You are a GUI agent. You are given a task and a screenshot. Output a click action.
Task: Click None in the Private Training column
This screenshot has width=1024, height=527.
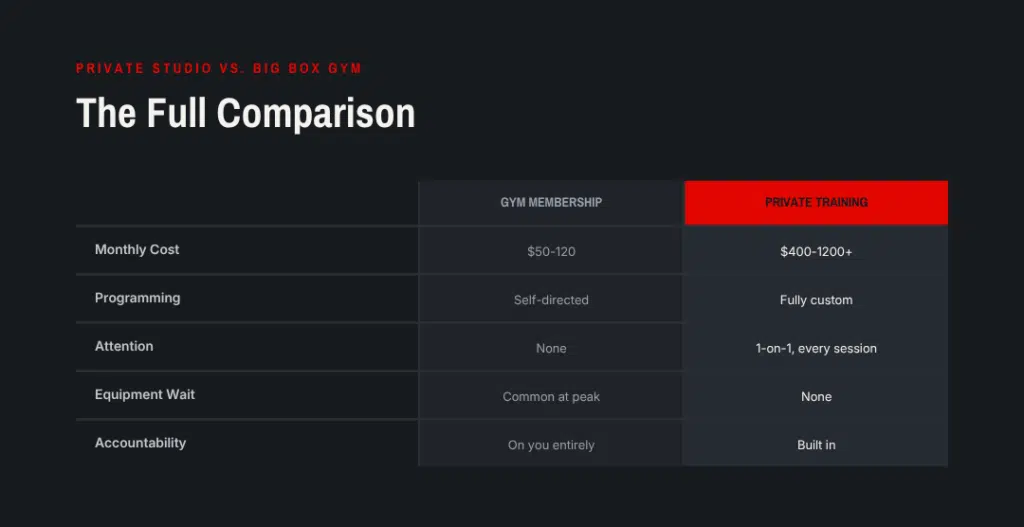point(816,396)
